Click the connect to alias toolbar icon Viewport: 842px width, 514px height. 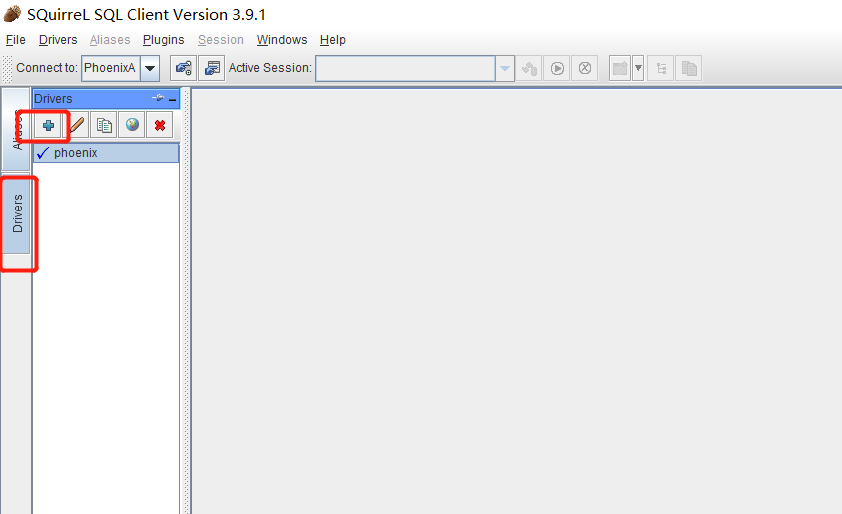tap(184, 68)
